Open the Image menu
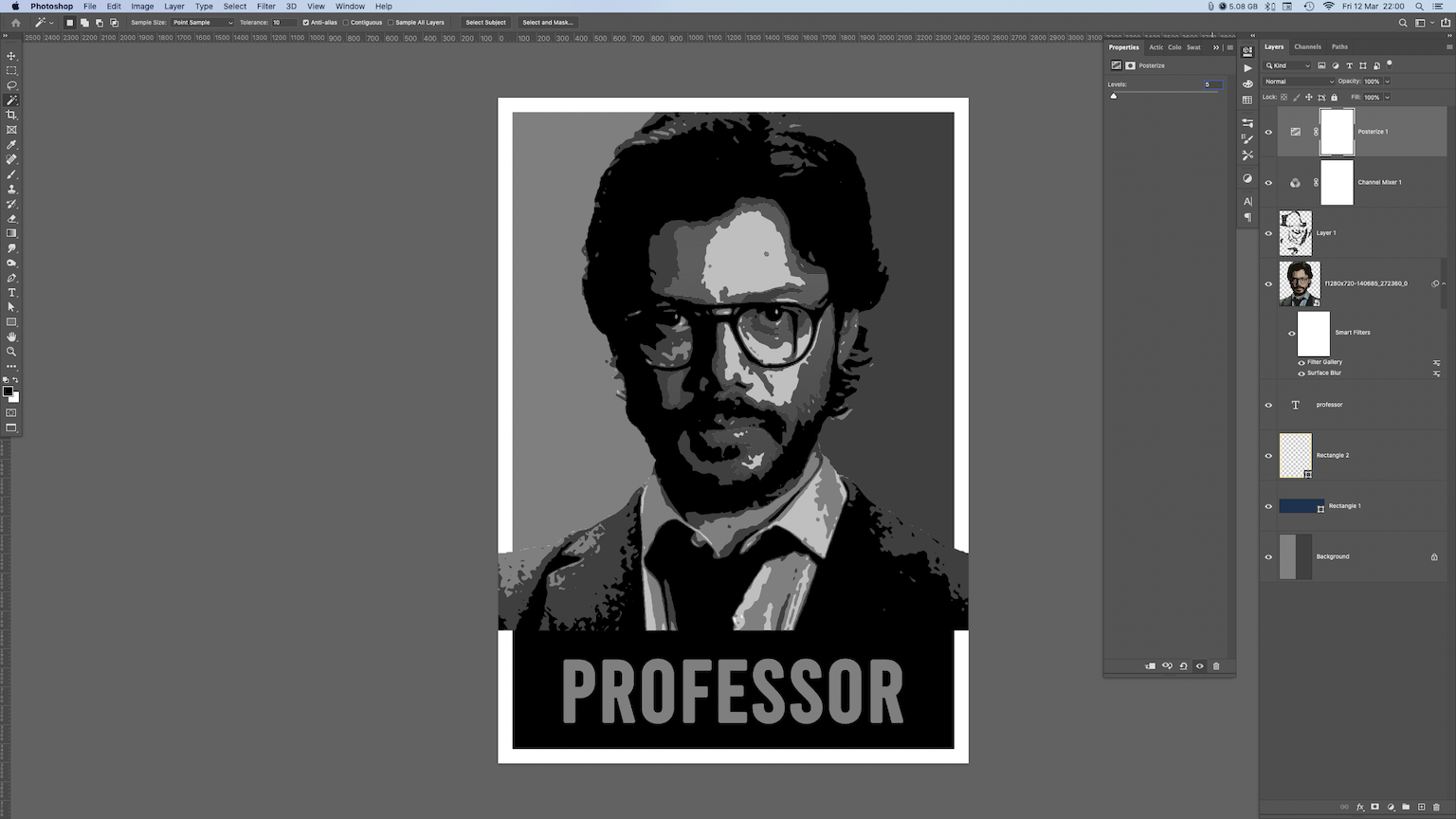Viewport: 1456px width, 819px height. pyautogui.click(x=142, y=7)
